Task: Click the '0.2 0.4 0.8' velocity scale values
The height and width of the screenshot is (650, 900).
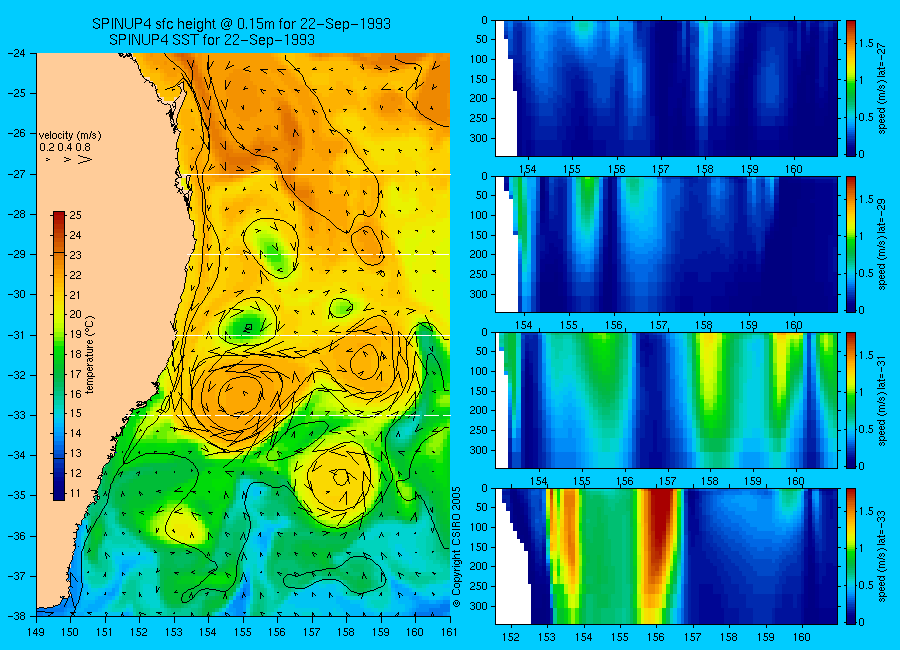Action: pyautogui.click(x=65, y=148)
